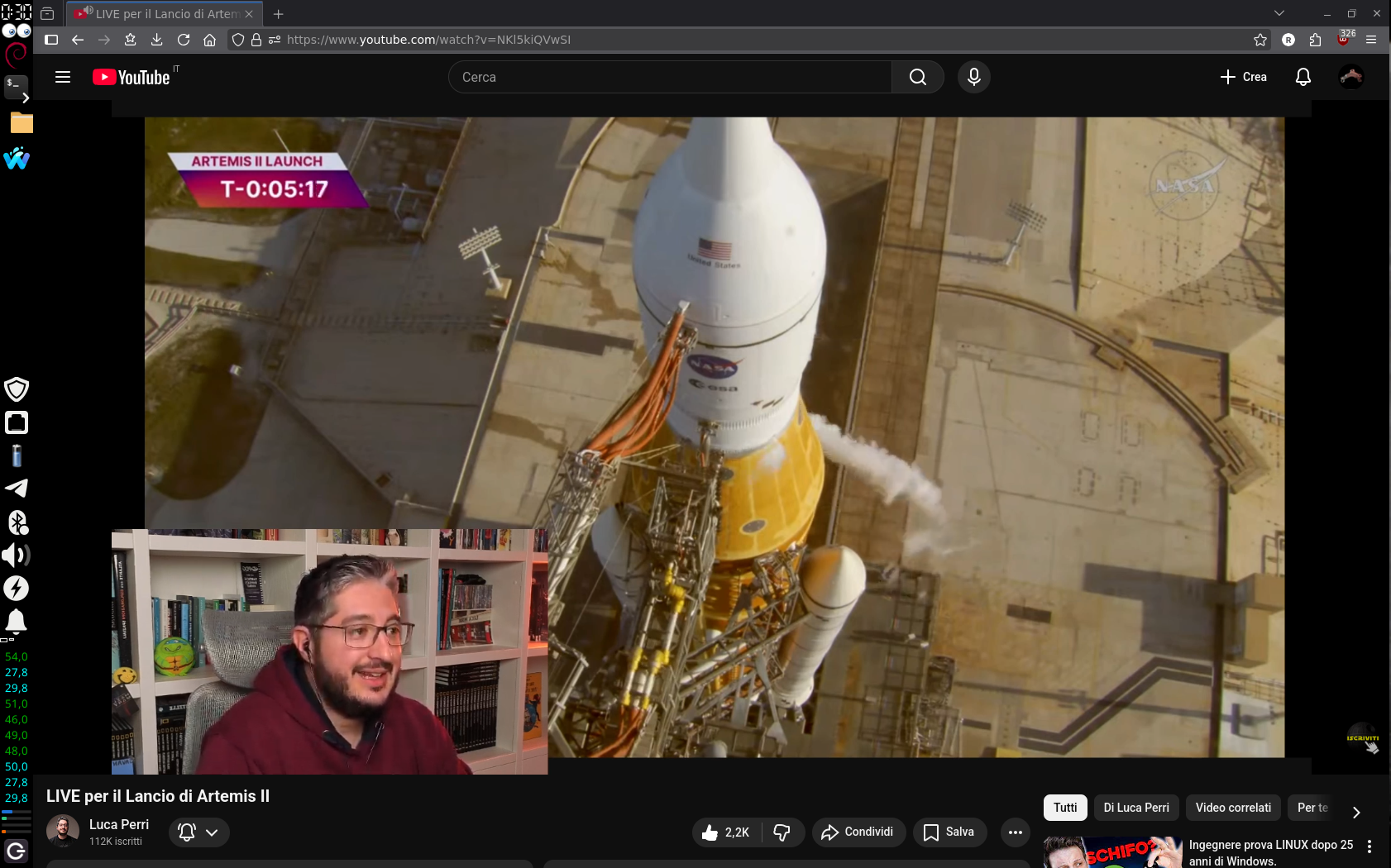Image resolution: width=1391 pixels, height=868 pixels.
Task: Open YouTube notifications bell
Action: [x=1303, y=77]
